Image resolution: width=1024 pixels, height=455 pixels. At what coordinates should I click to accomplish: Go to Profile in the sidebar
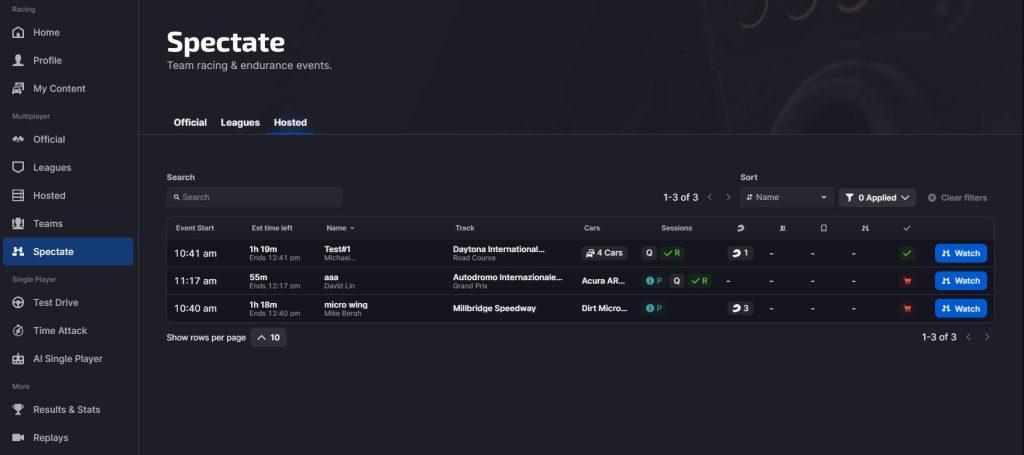coord(47,60)
